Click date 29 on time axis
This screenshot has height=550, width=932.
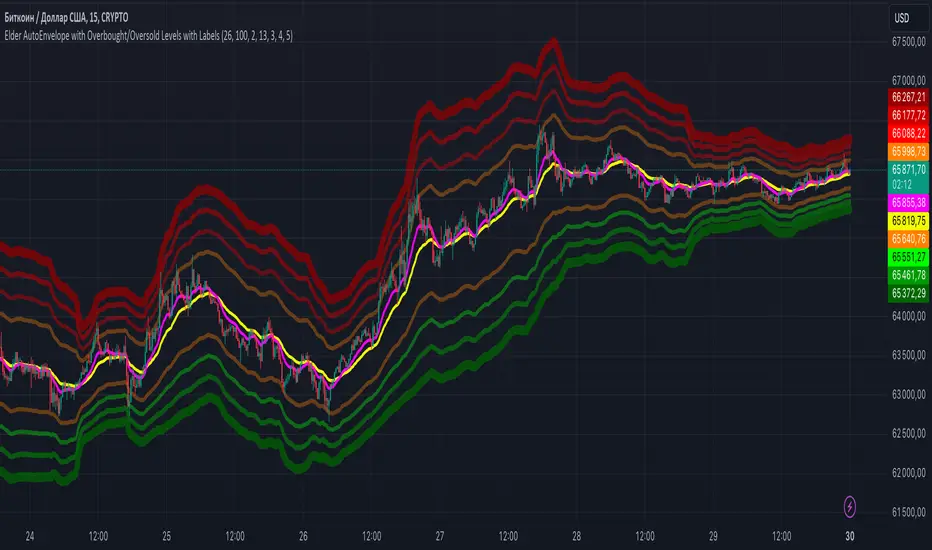point(713,536)
